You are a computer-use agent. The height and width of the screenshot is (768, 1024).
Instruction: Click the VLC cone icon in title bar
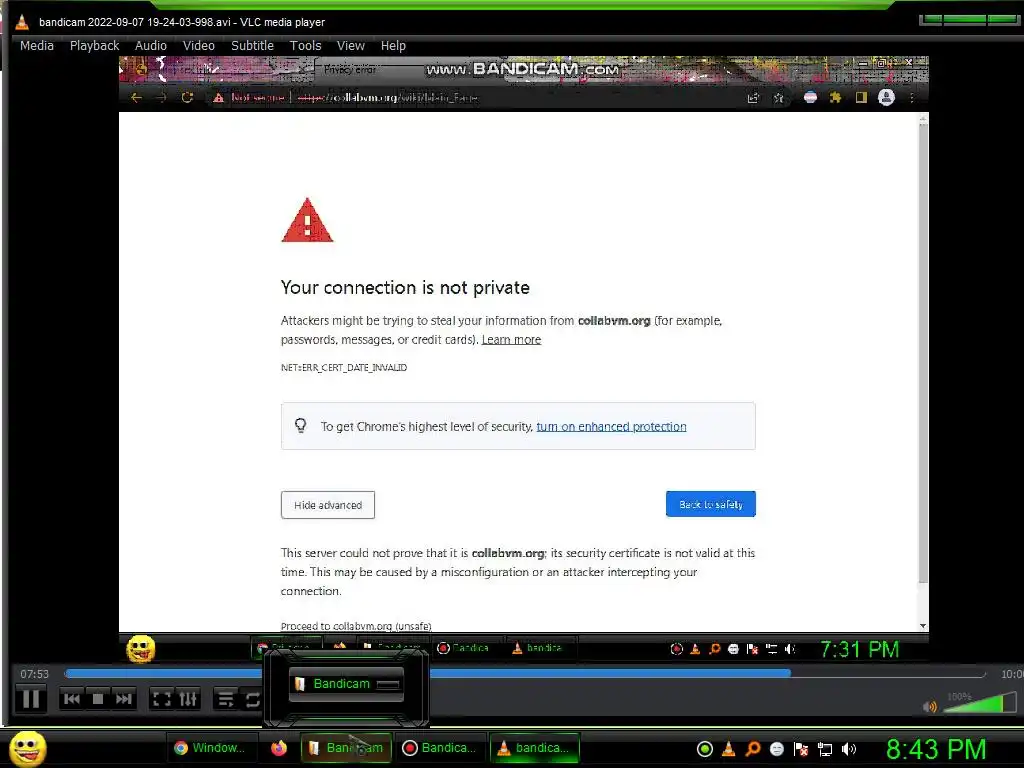[x=22, y=22]
